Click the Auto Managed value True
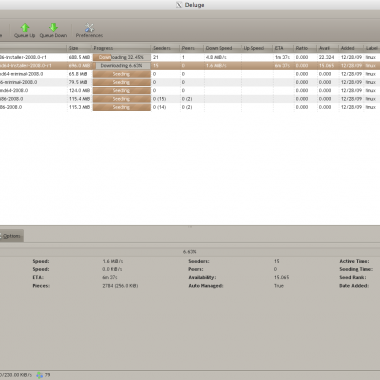This screenshot has height=380, width=380. 279,286
